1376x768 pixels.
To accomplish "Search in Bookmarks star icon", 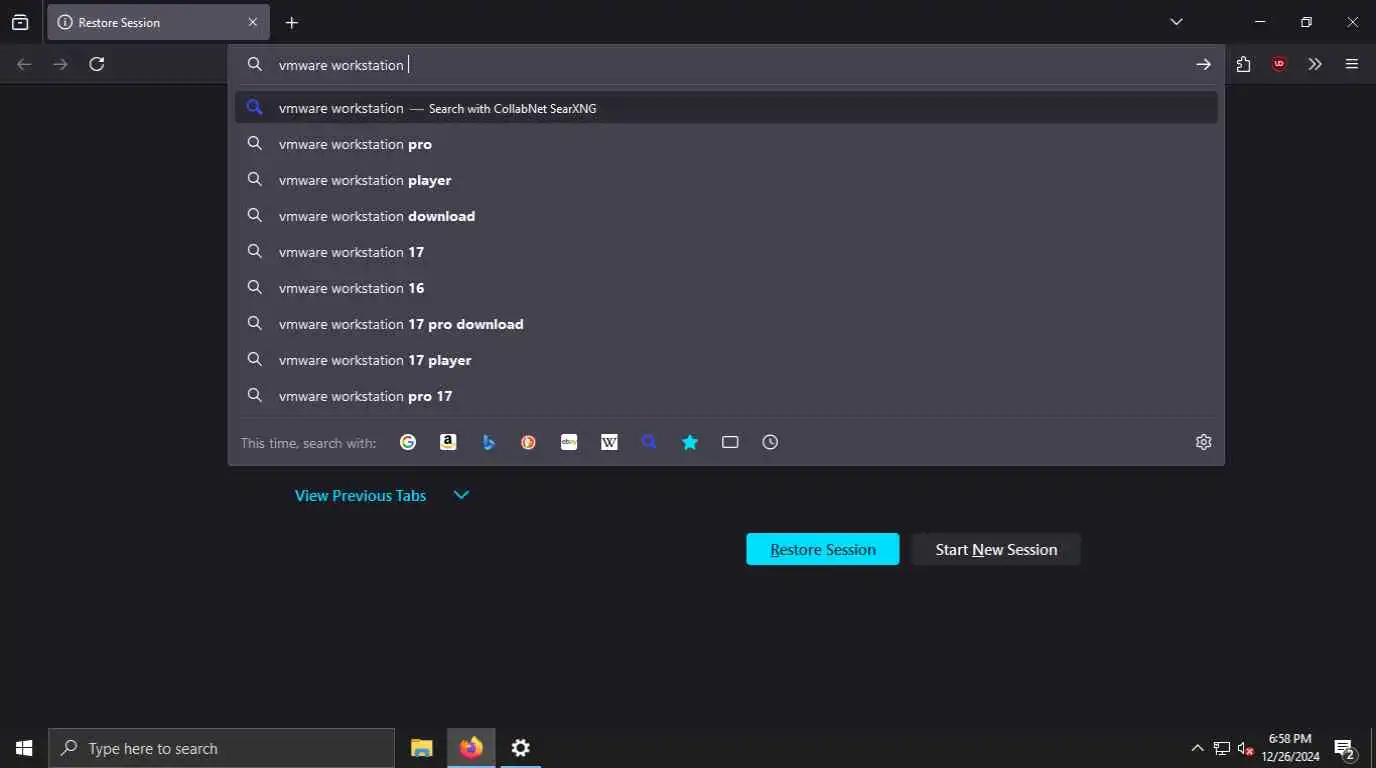I will (x=690, y=442).
